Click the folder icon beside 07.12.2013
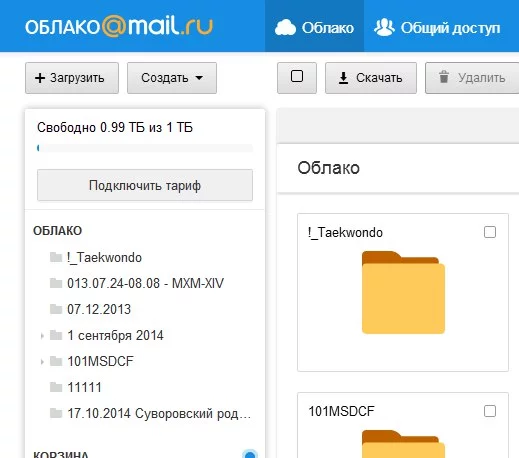The height and width of the screenshot is (458, 519). tap(56, 309)
